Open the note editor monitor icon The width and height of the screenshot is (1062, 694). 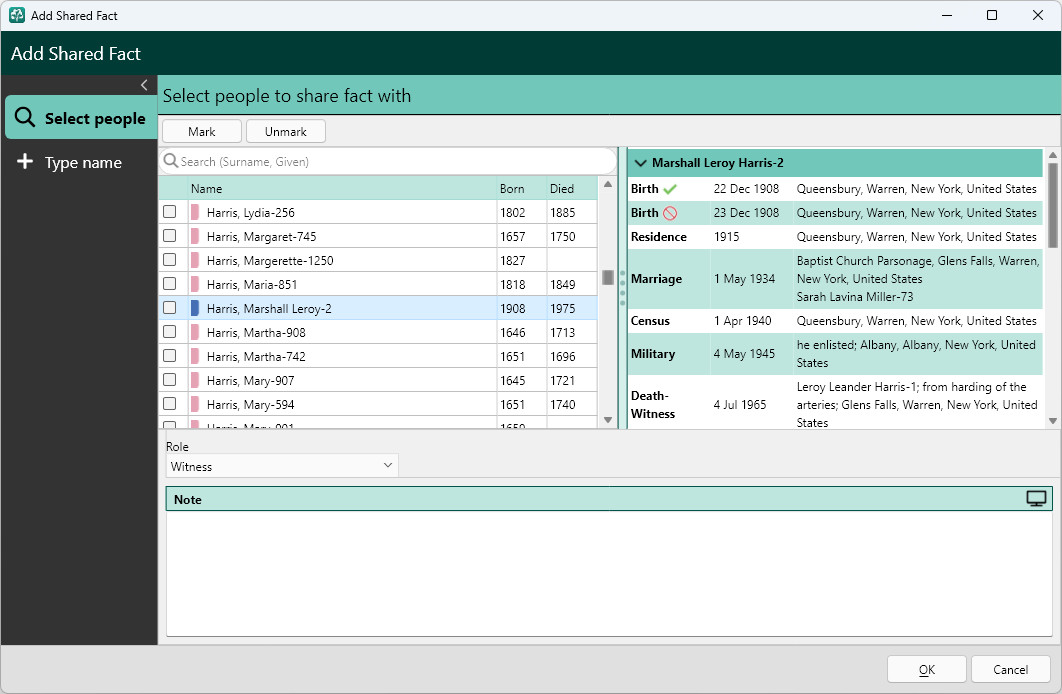[1036, 499]
